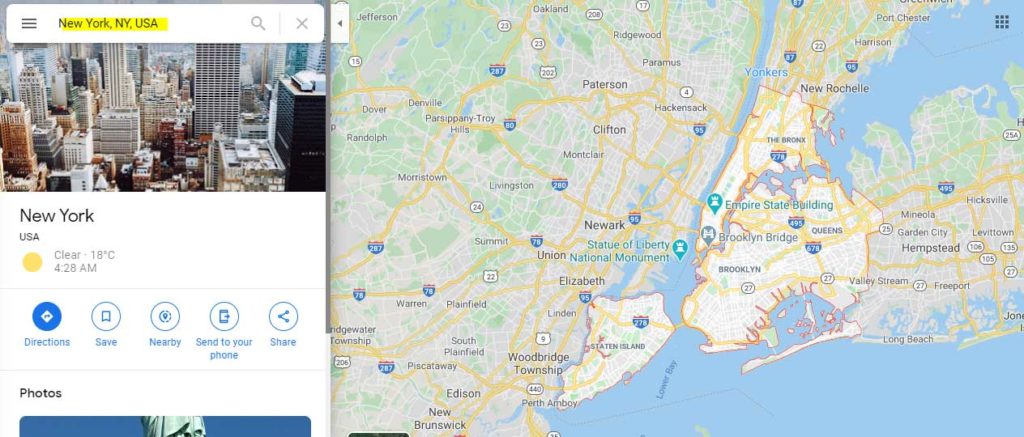The width and height of the screenshot is (1024, 437).
Task: Click the Yonkers city label
Action: pos(766,72)
